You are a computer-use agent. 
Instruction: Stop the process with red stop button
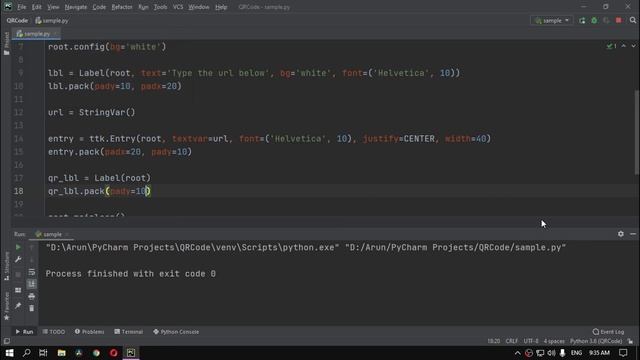coord(618,20)
